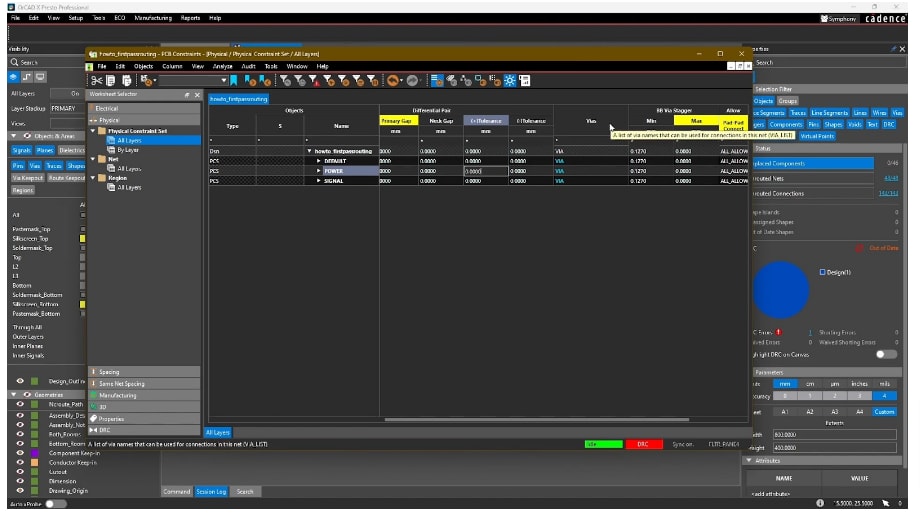
Task: Open the Electrical worksheet section
Action: [x=144, y=108]
